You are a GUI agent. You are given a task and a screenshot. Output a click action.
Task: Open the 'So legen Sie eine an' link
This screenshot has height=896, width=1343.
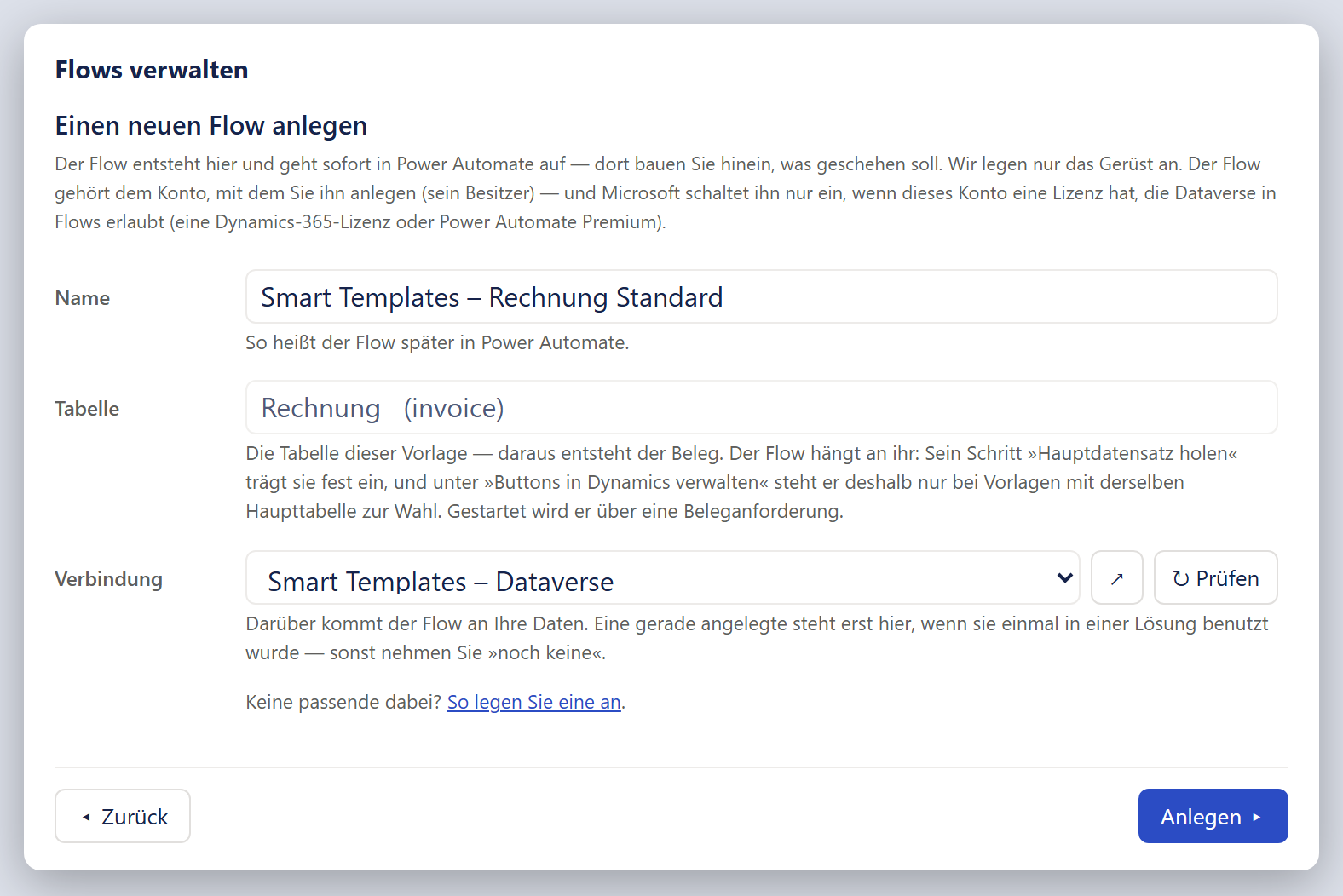coord(534,703)
